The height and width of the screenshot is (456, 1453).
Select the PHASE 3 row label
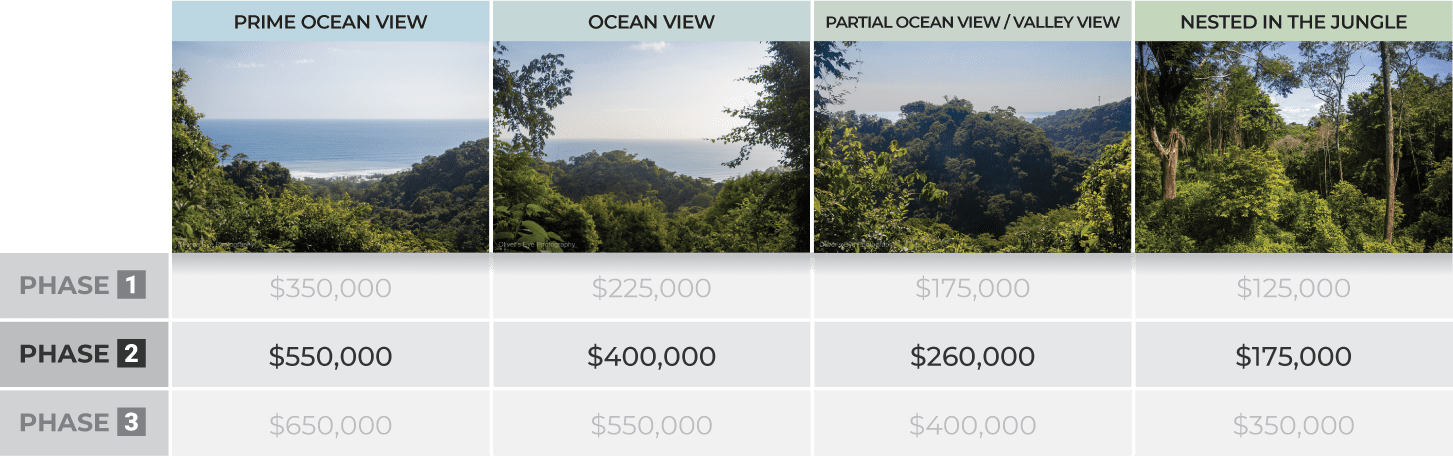(83, 423)
